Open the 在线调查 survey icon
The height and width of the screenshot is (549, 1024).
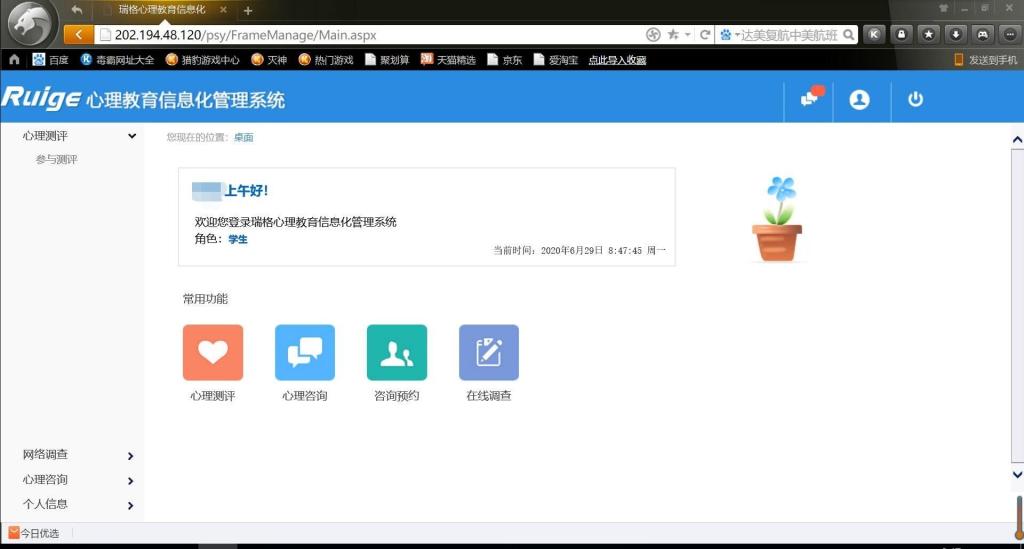488,352
